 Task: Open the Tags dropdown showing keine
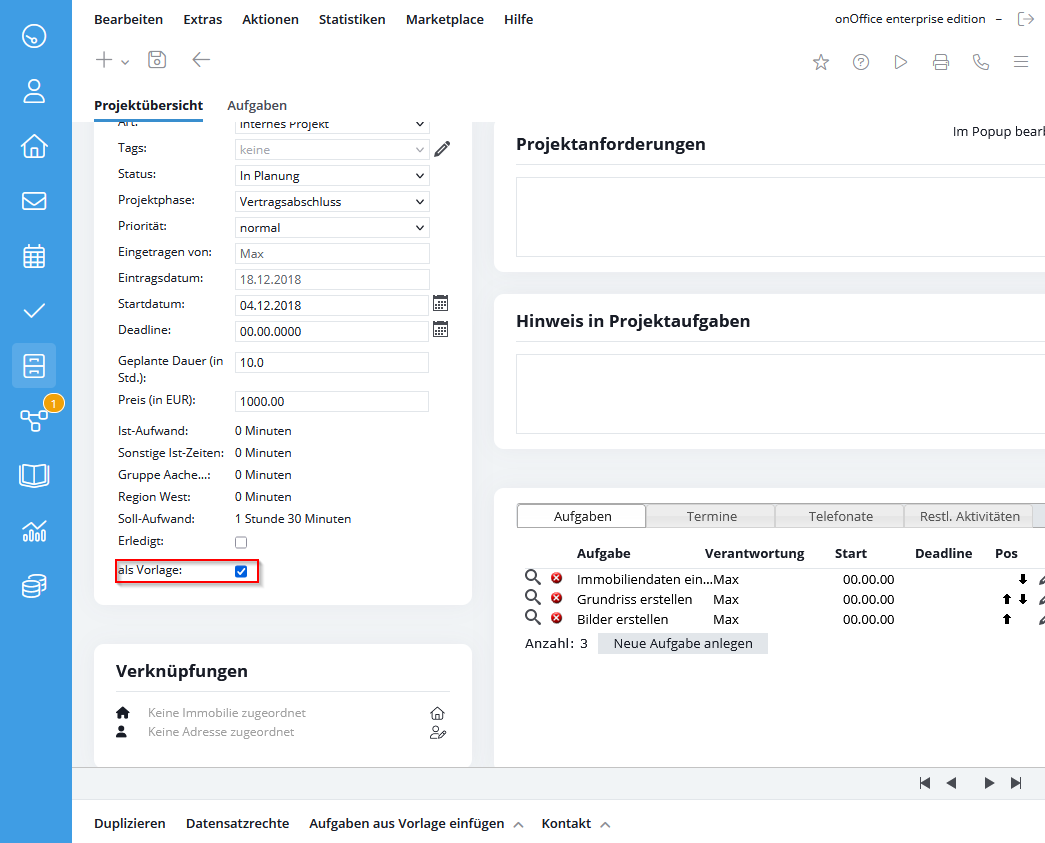click(x=332, y=150)
